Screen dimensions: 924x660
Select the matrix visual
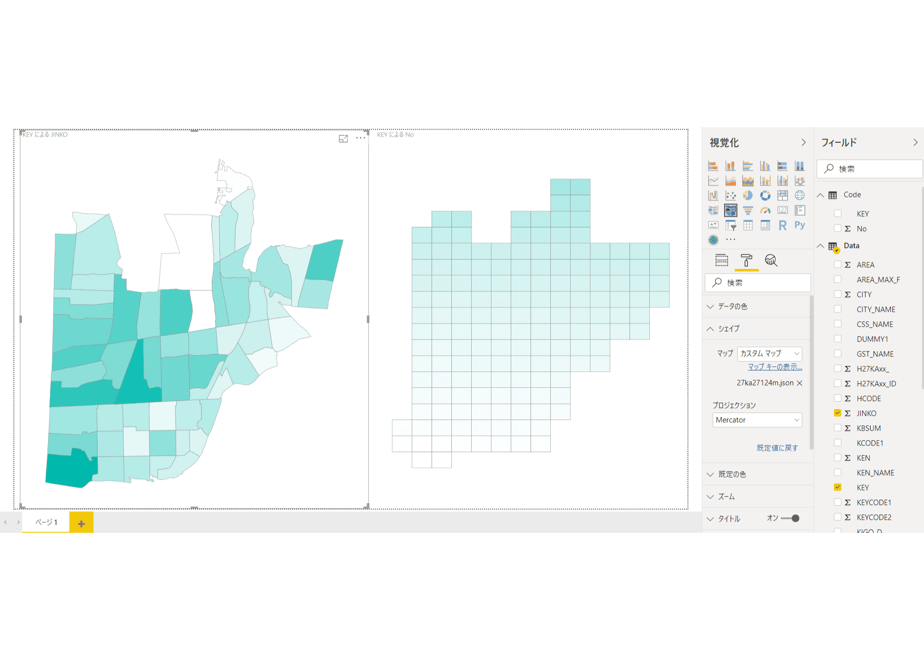tap(765, 225)
